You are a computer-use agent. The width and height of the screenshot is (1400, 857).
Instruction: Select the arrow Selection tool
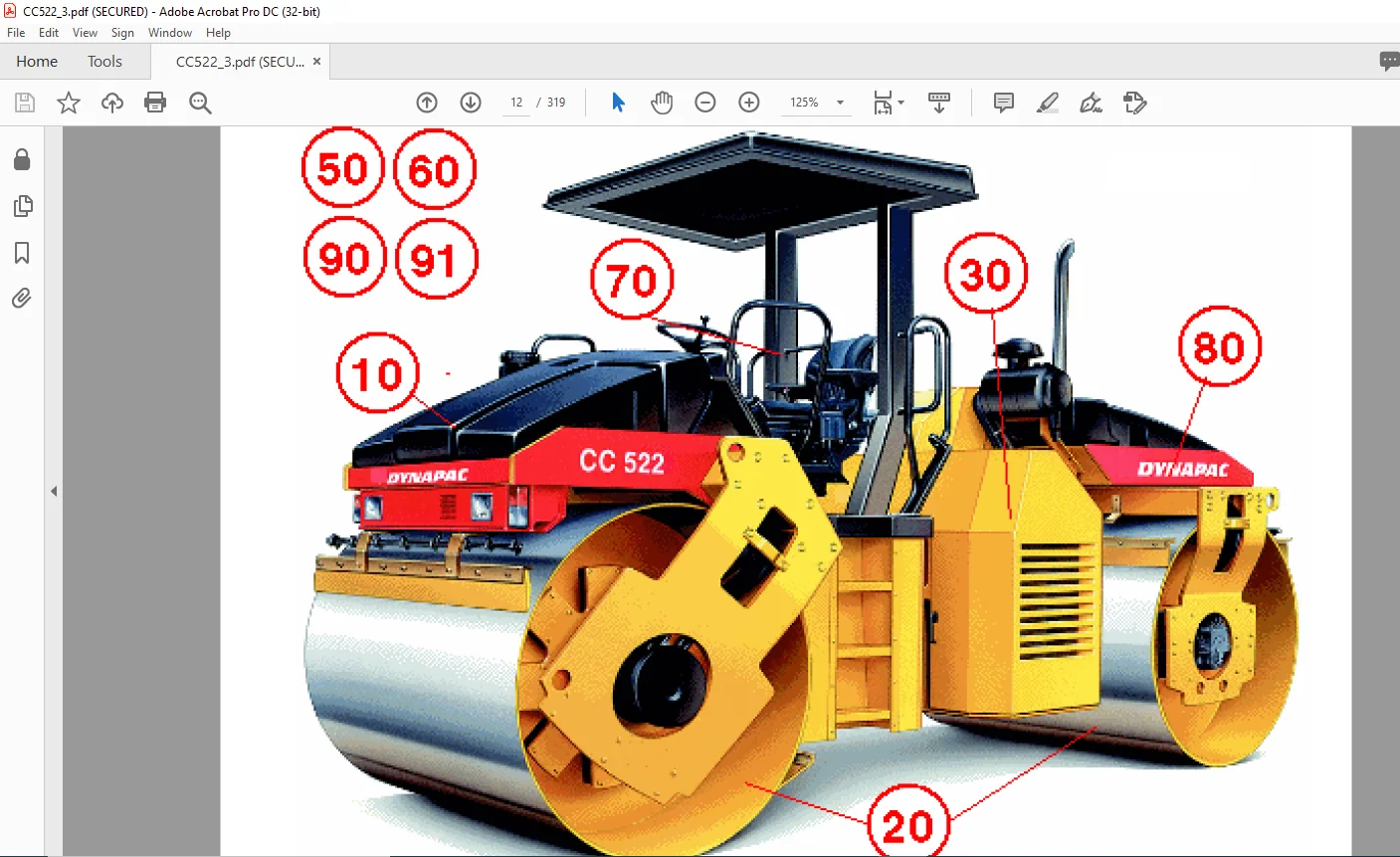click(x=618, y=103)
